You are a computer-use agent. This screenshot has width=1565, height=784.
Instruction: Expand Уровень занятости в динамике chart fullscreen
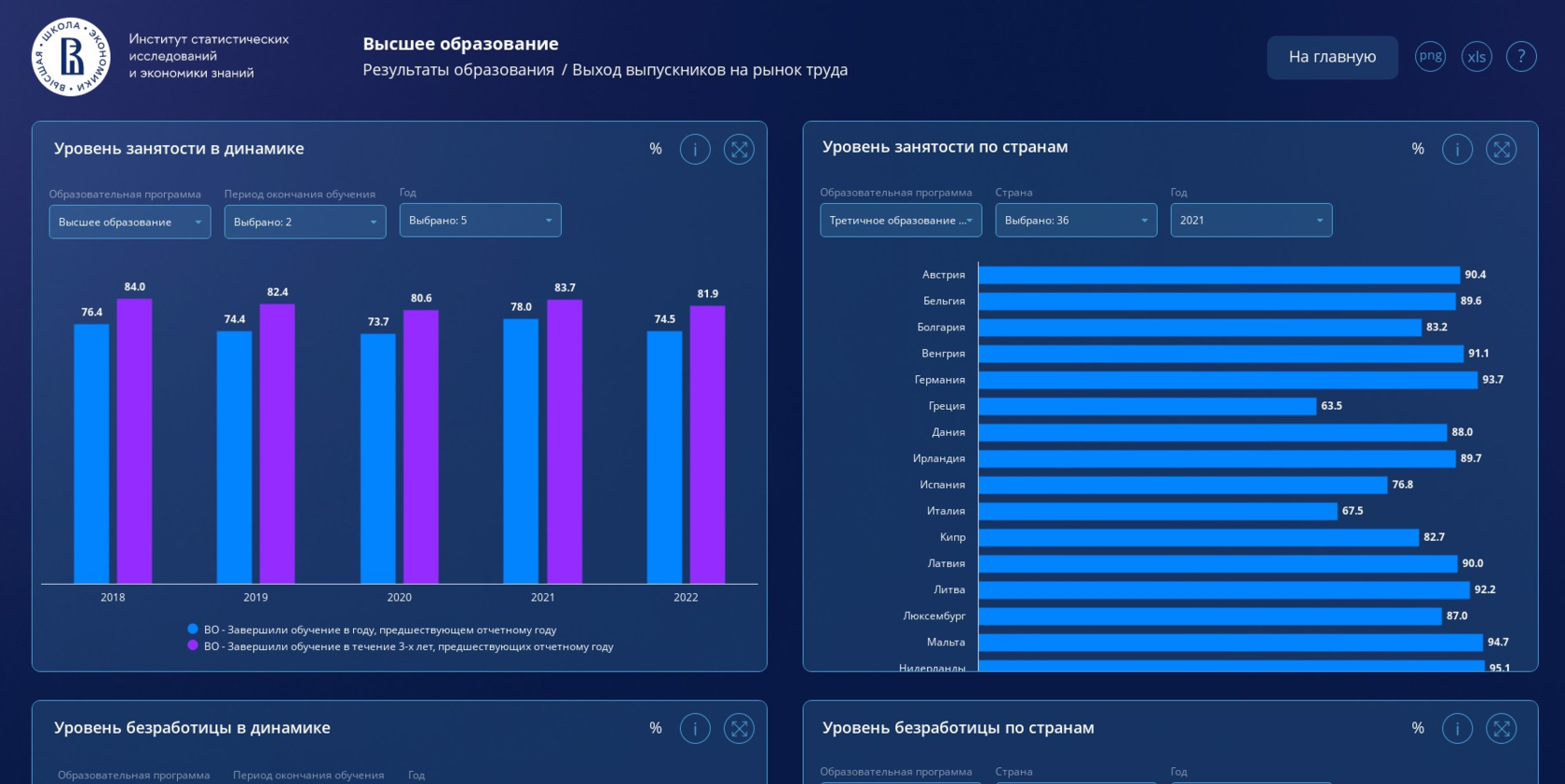tap(739, 149)
